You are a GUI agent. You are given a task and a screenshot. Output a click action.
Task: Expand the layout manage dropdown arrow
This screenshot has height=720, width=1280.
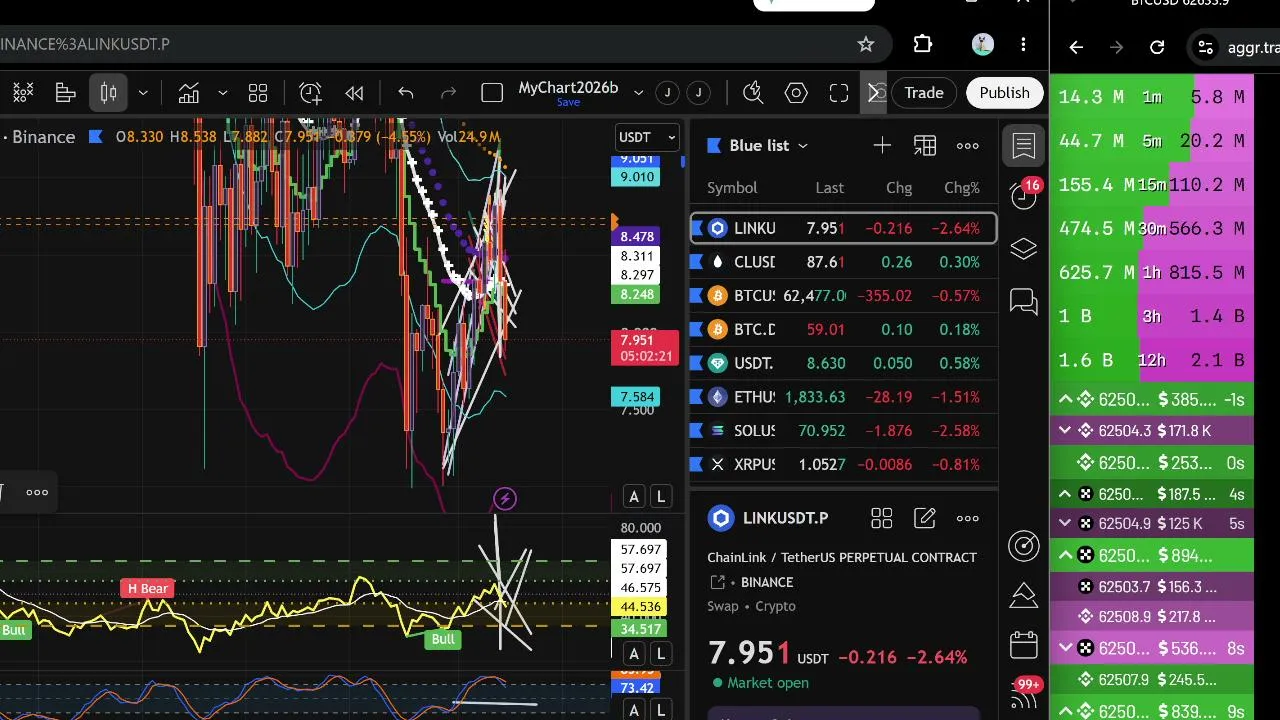[638, 93]
